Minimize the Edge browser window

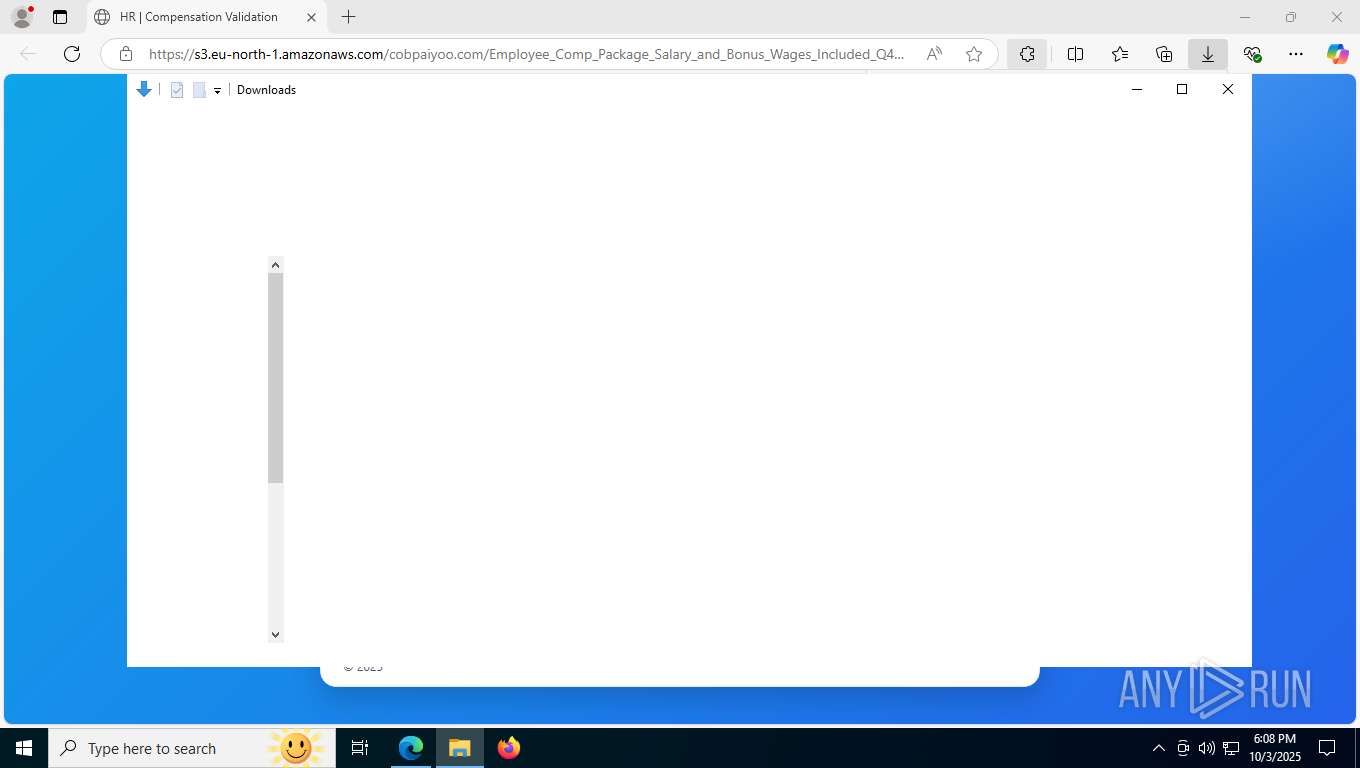[1245, 17]
